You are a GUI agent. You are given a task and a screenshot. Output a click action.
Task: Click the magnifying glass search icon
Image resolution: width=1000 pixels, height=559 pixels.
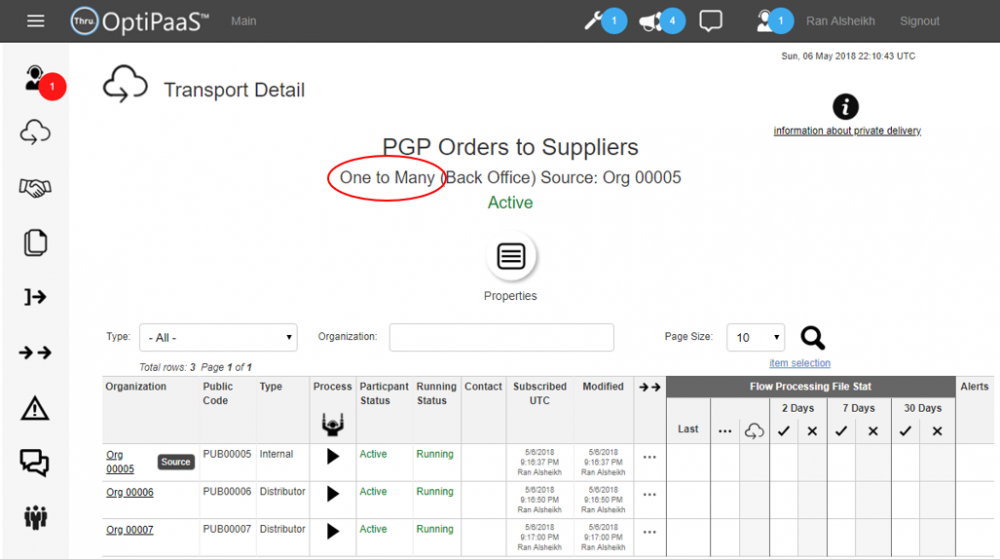click(x=813, y=338)
